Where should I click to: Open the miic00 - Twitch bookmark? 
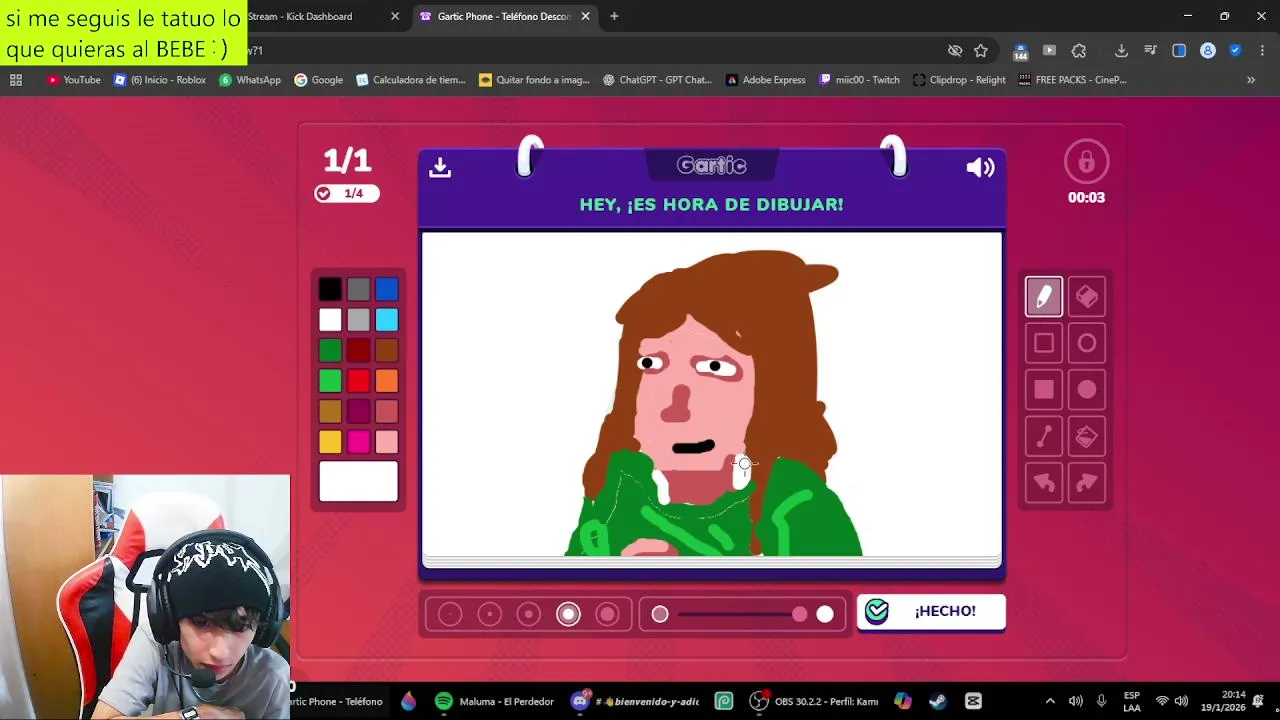(859, 80)
